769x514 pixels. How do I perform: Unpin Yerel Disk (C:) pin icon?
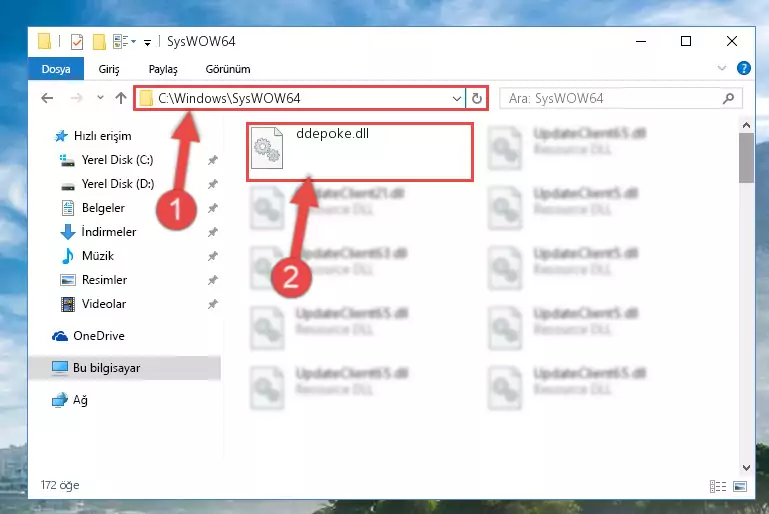pyautogui.click(x=212, y=160)
